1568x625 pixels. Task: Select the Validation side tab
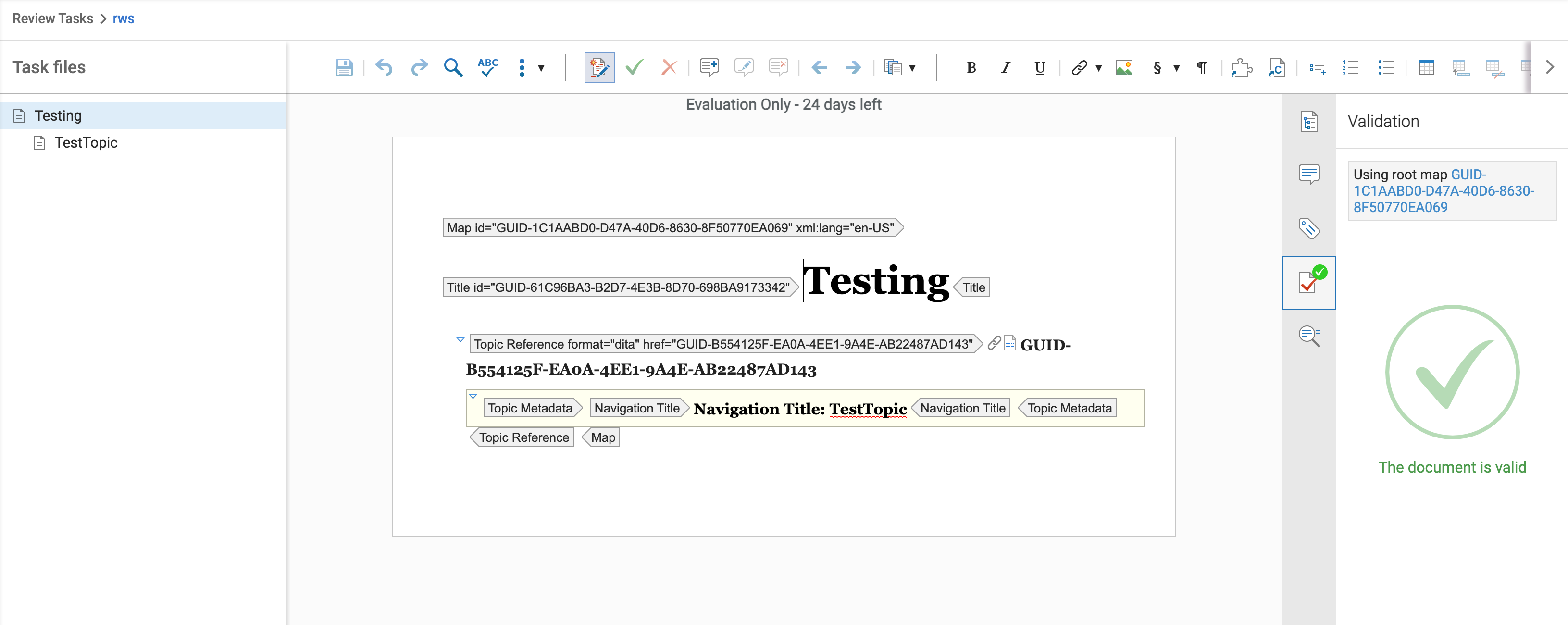[1309, 282]
